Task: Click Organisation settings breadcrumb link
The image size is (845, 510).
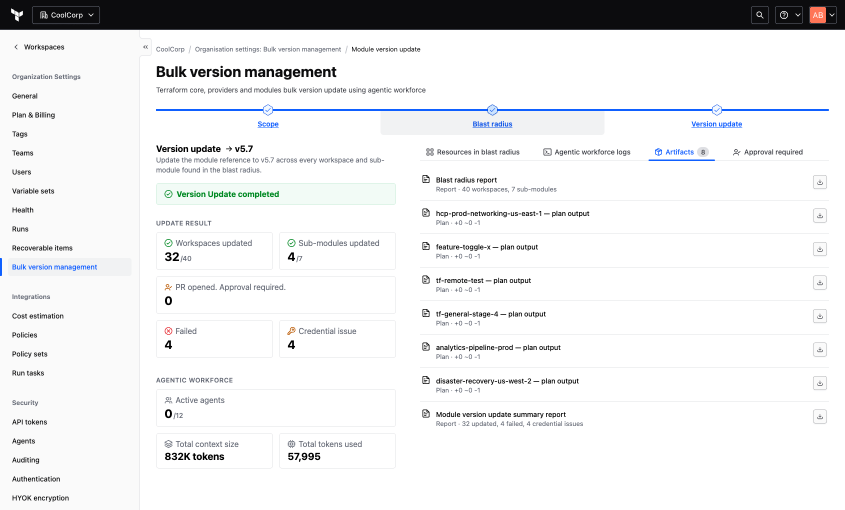Action: [x=268, y=49]
